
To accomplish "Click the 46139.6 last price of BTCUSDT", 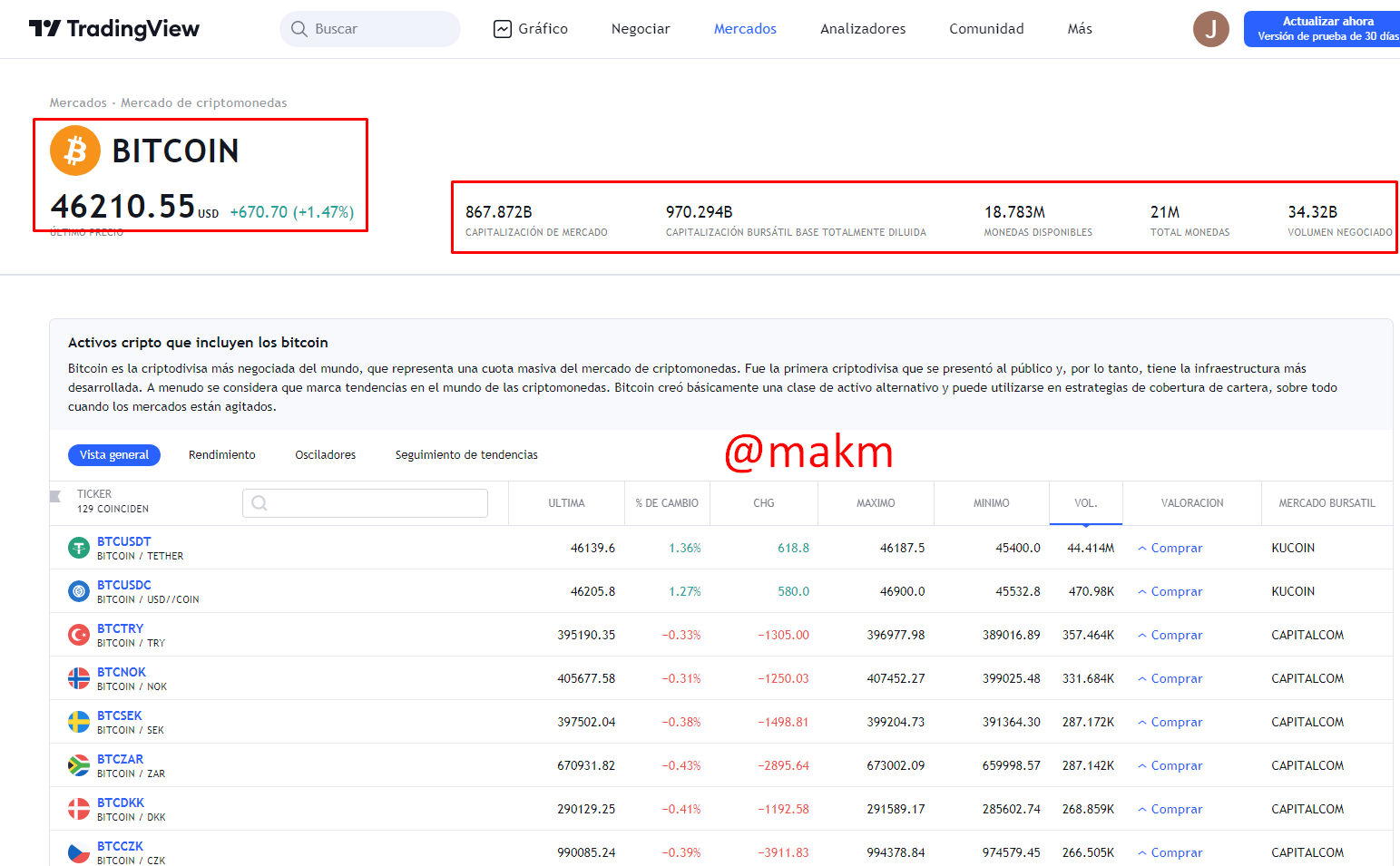I will 592,548.
